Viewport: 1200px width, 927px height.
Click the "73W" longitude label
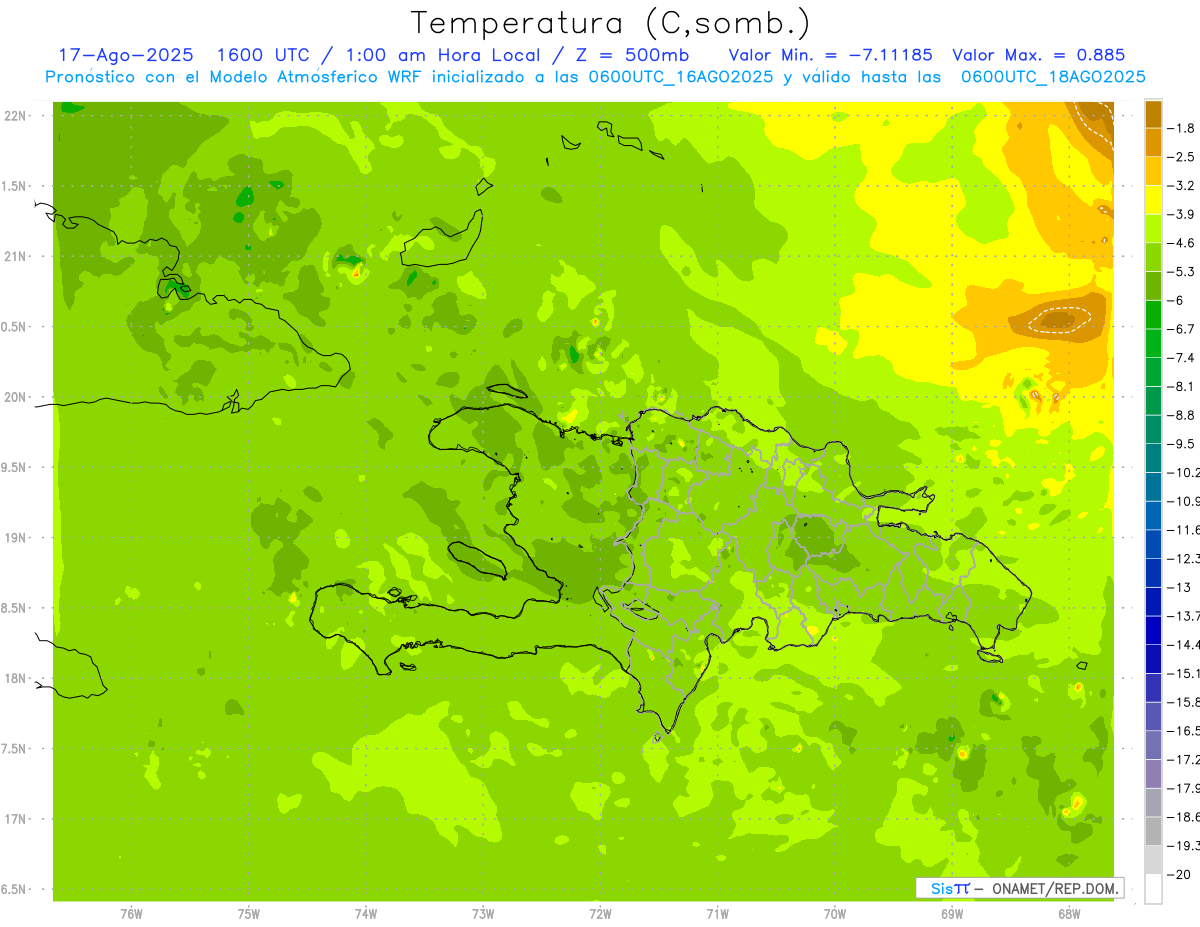coord(483,914)
